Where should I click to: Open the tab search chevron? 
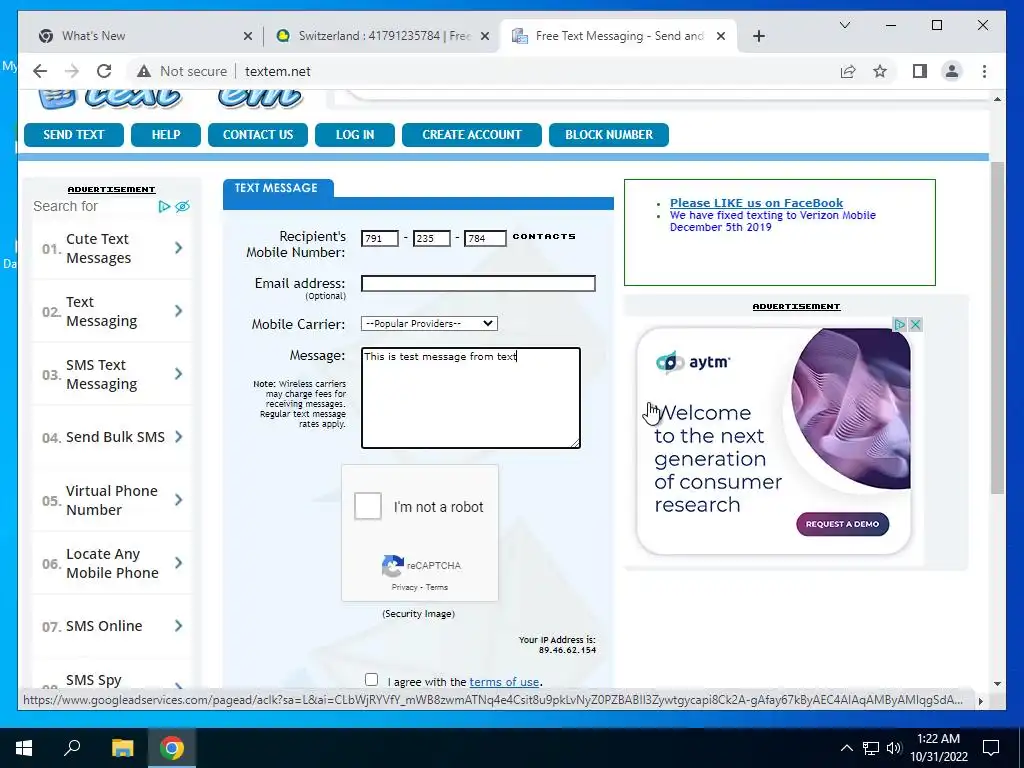click(844, 25)
